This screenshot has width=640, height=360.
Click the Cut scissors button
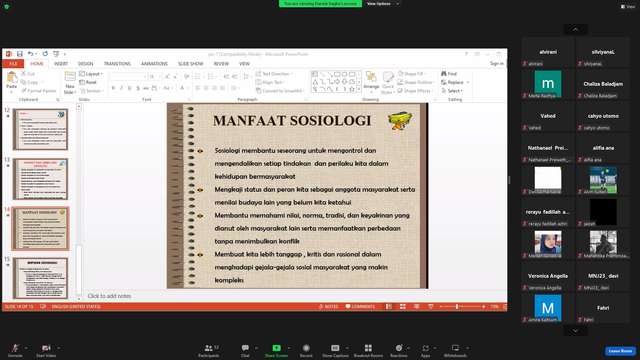coord(28,73)
